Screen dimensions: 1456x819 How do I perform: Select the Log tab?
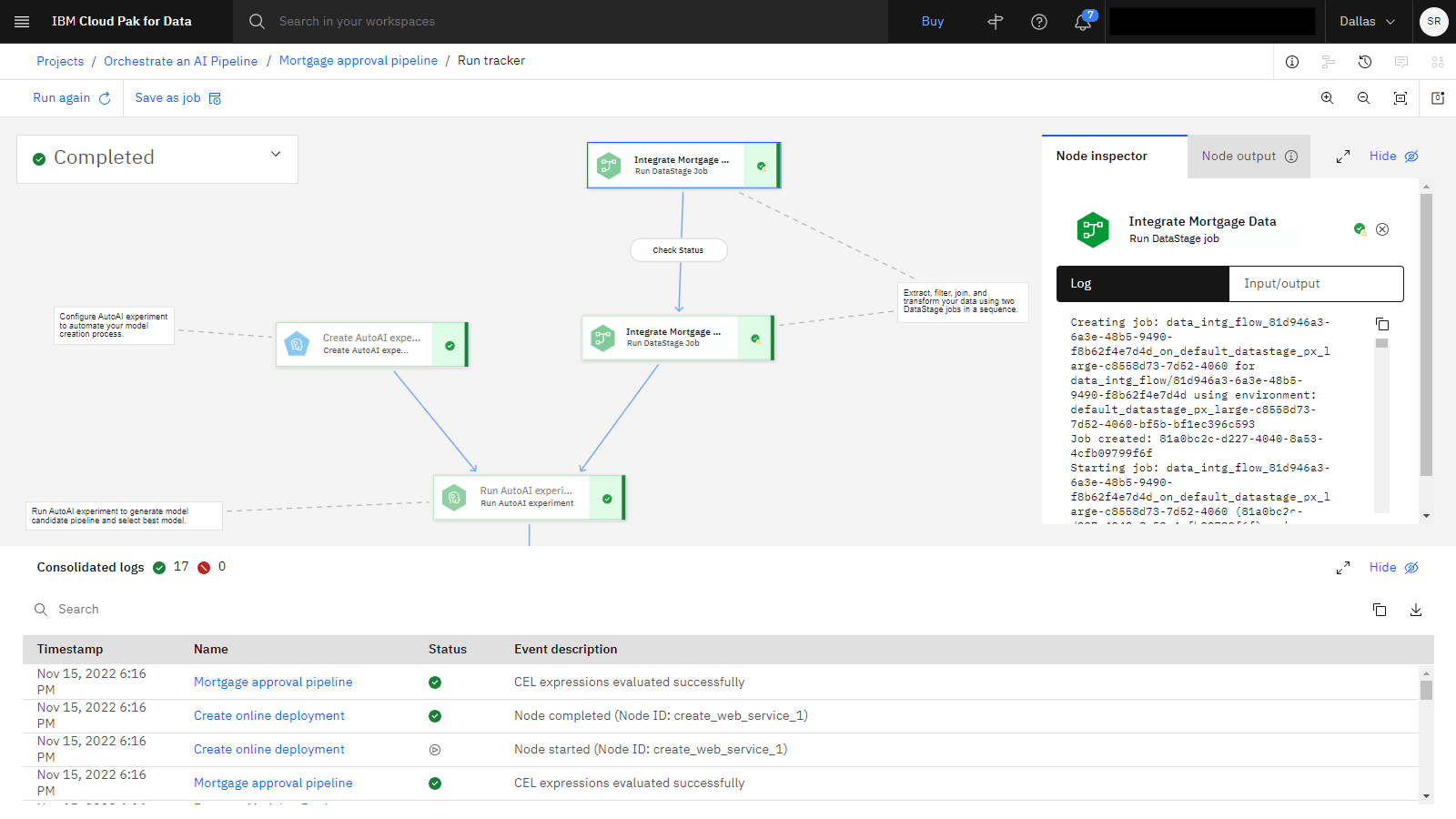click(x=1143, y=284)
